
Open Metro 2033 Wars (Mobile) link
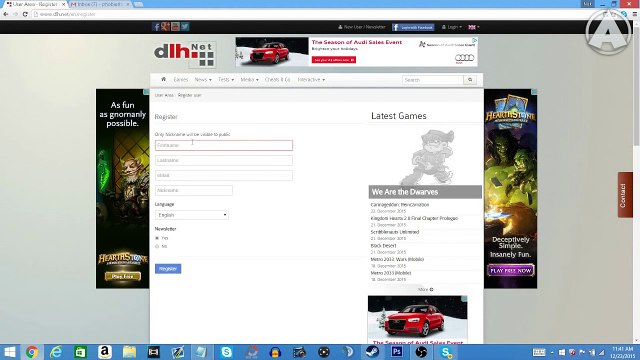pos(397,259)
